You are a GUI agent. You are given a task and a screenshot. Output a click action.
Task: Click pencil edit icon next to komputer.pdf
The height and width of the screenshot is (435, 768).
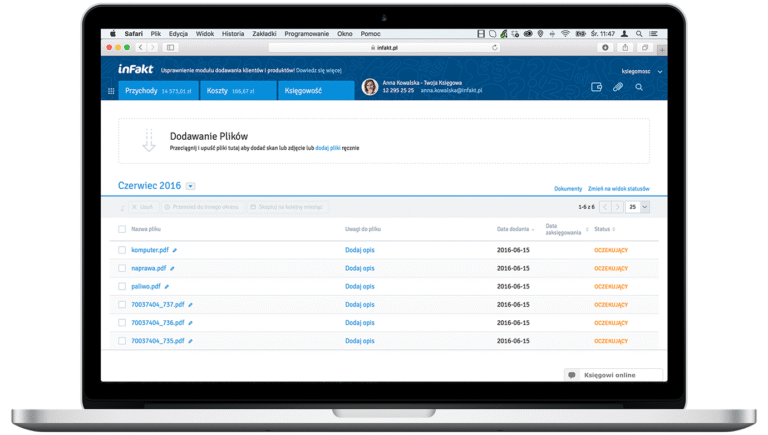174,250
